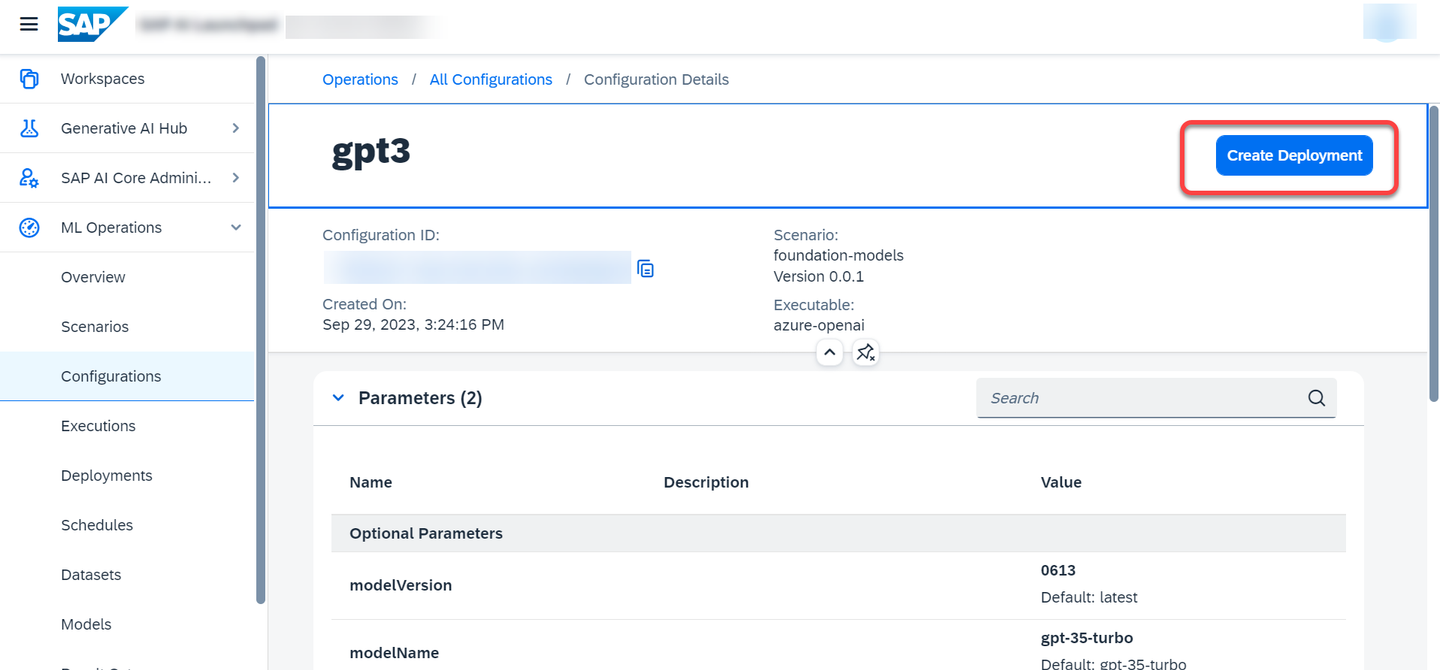This screenshot has height=670, width=1440.
Task: Click the Create Deployment button
Action: click(1294, 155)
